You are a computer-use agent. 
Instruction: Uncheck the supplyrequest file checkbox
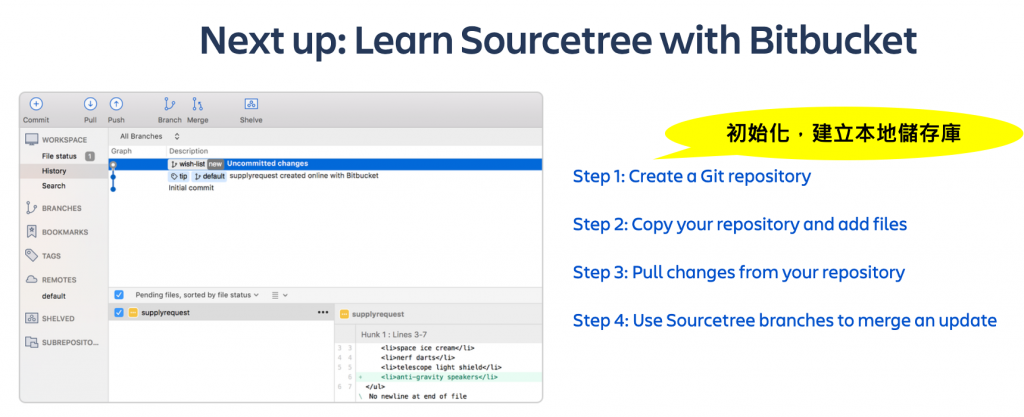[x=119, y=313]
